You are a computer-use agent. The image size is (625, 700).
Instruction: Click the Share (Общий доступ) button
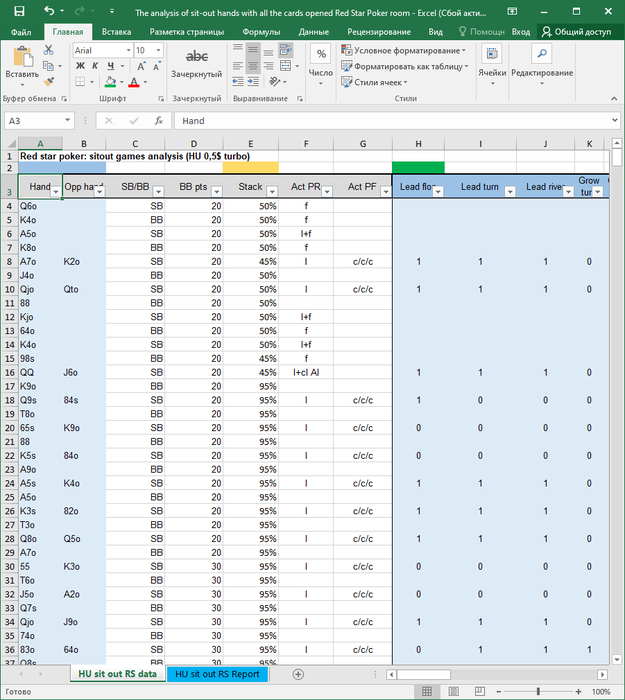click(x=575, y=31)
